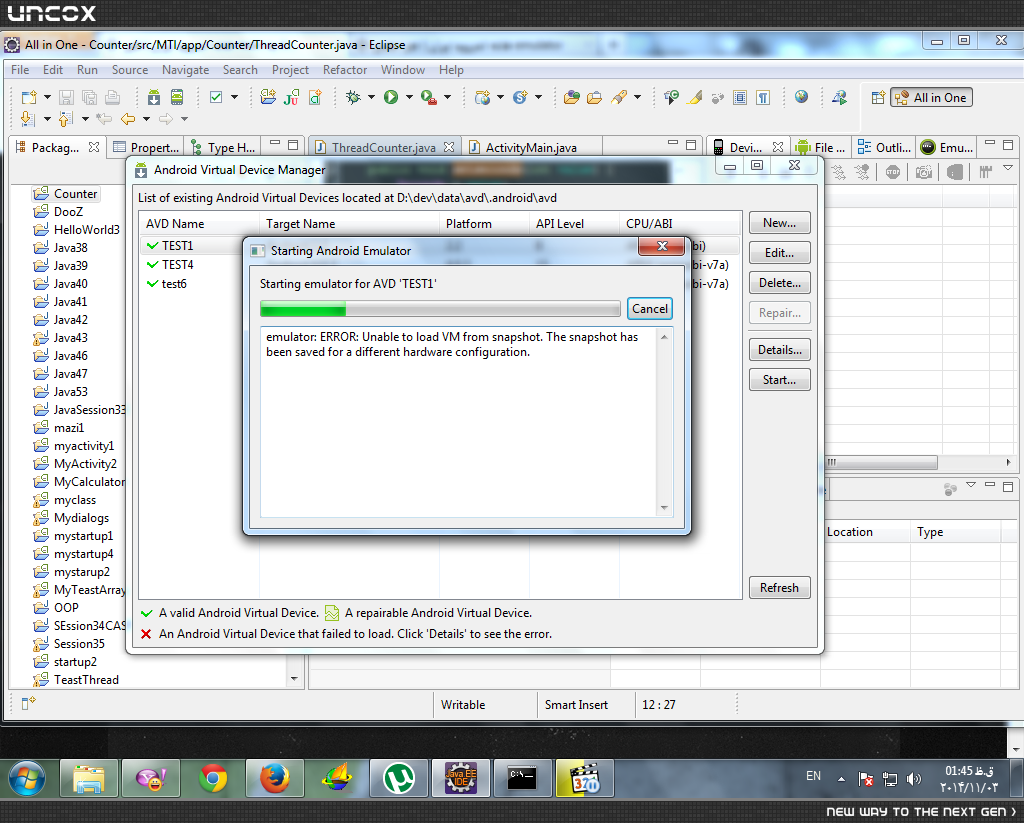The height and width of the screenshot is (823, 1024).
Task: Open the web browser globe icon
Action: pyautogui.click(x=801, y=97)
